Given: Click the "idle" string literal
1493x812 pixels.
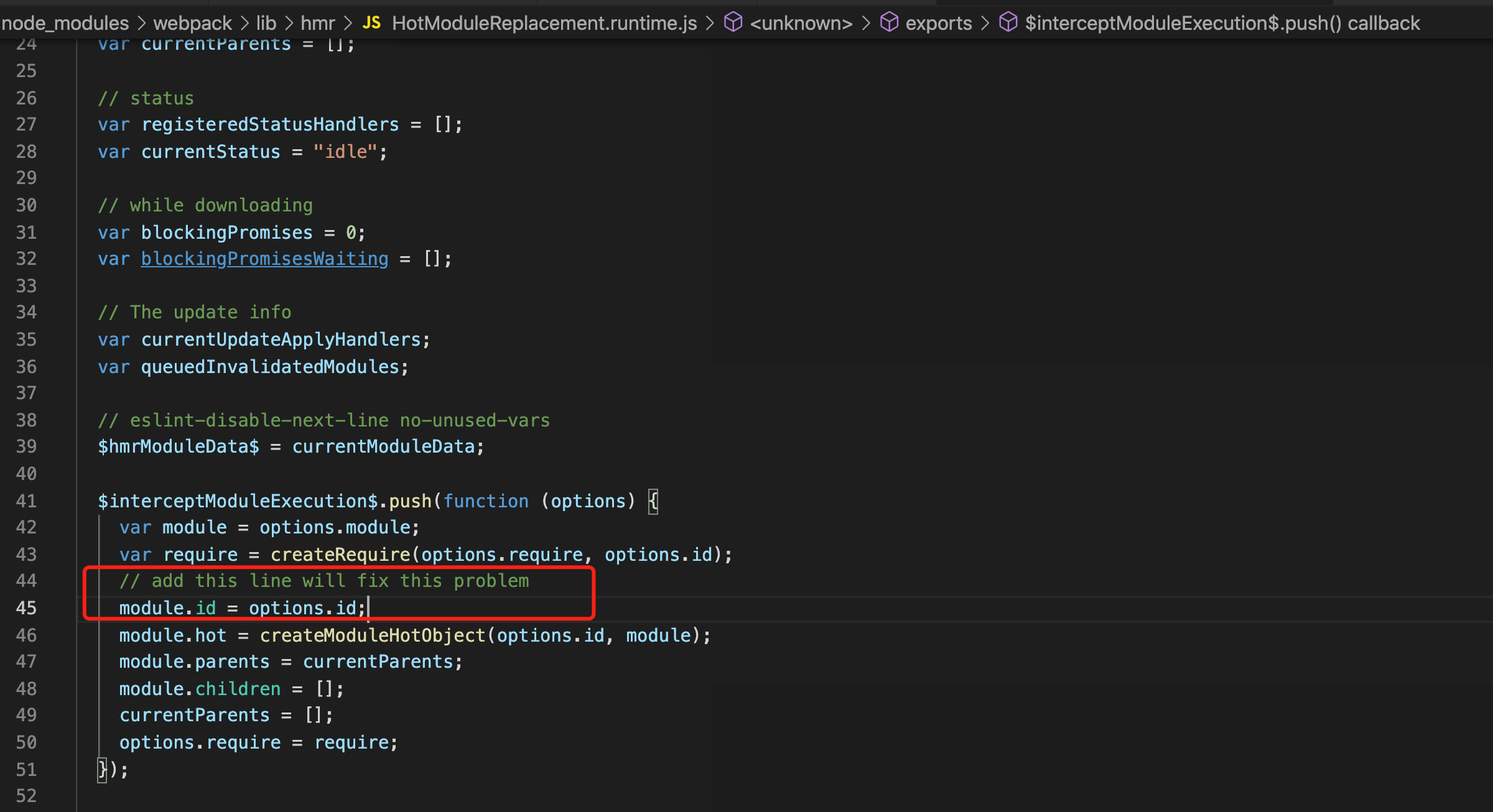Looking at the screenshot, I should (345, 152).
